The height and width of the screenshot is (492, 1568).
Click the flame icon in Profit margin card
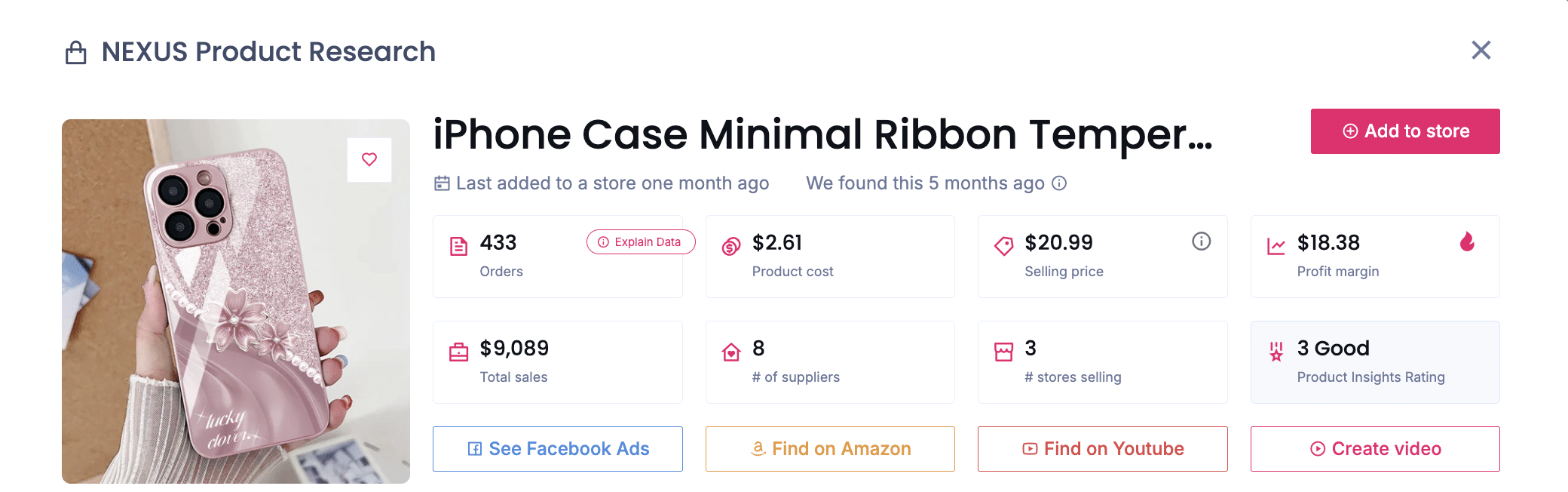[1467, 241]
